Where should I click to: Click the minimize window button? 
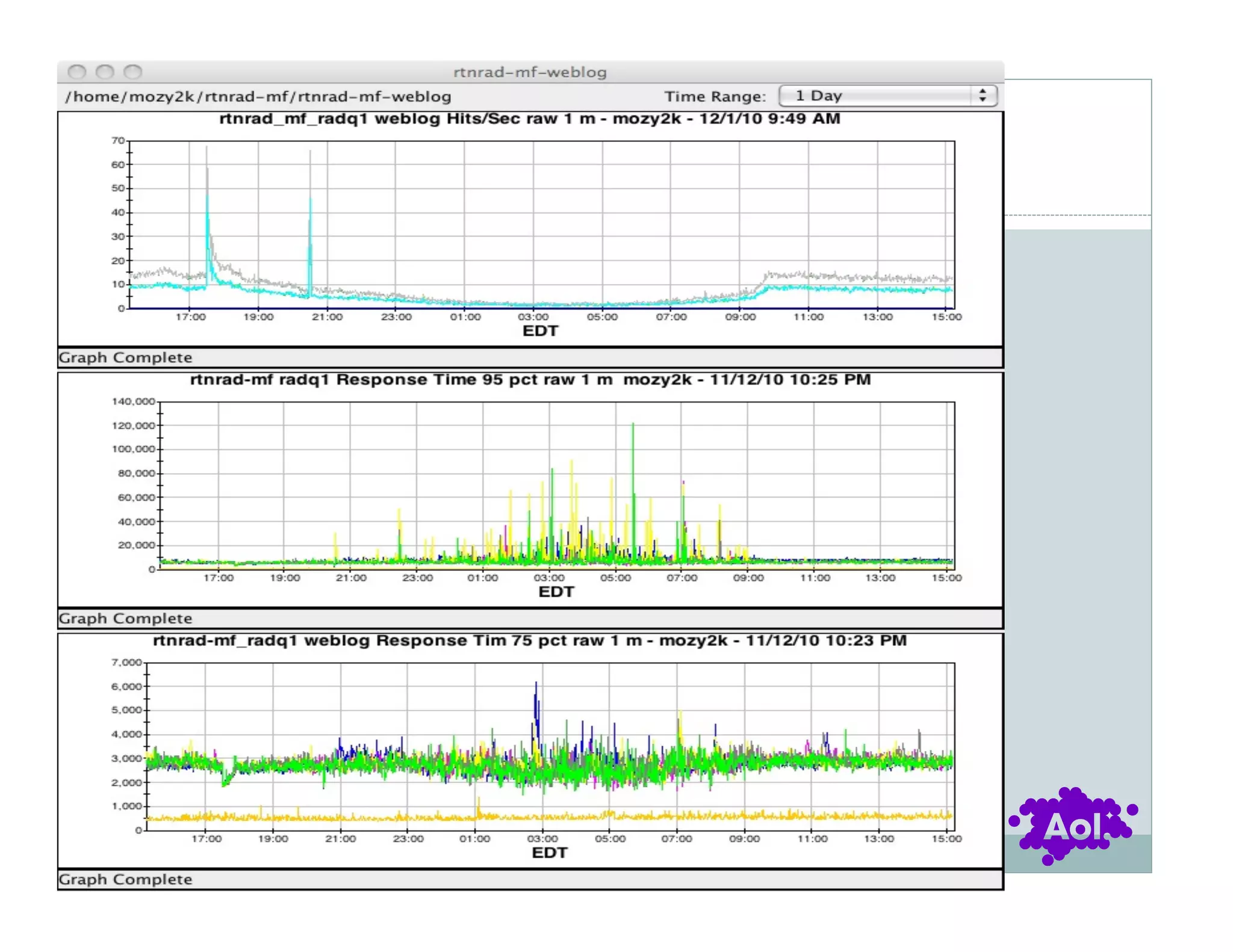pos(105,72)
